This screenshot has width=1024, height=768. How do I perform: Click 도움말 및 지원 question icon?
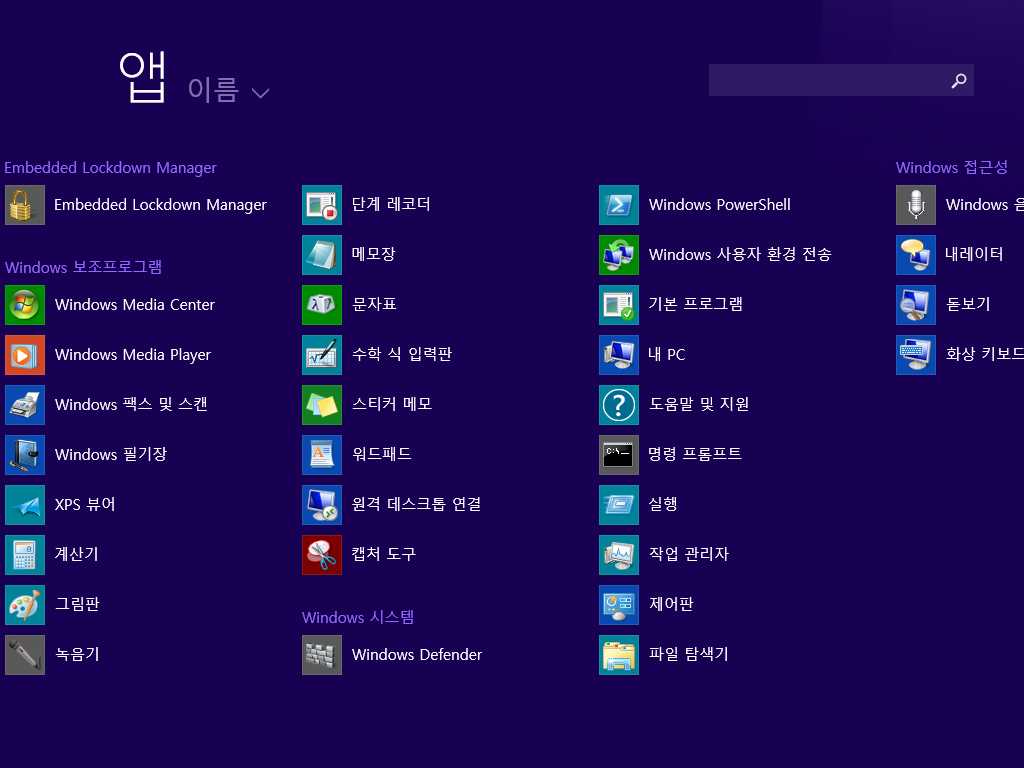[619, 405]
